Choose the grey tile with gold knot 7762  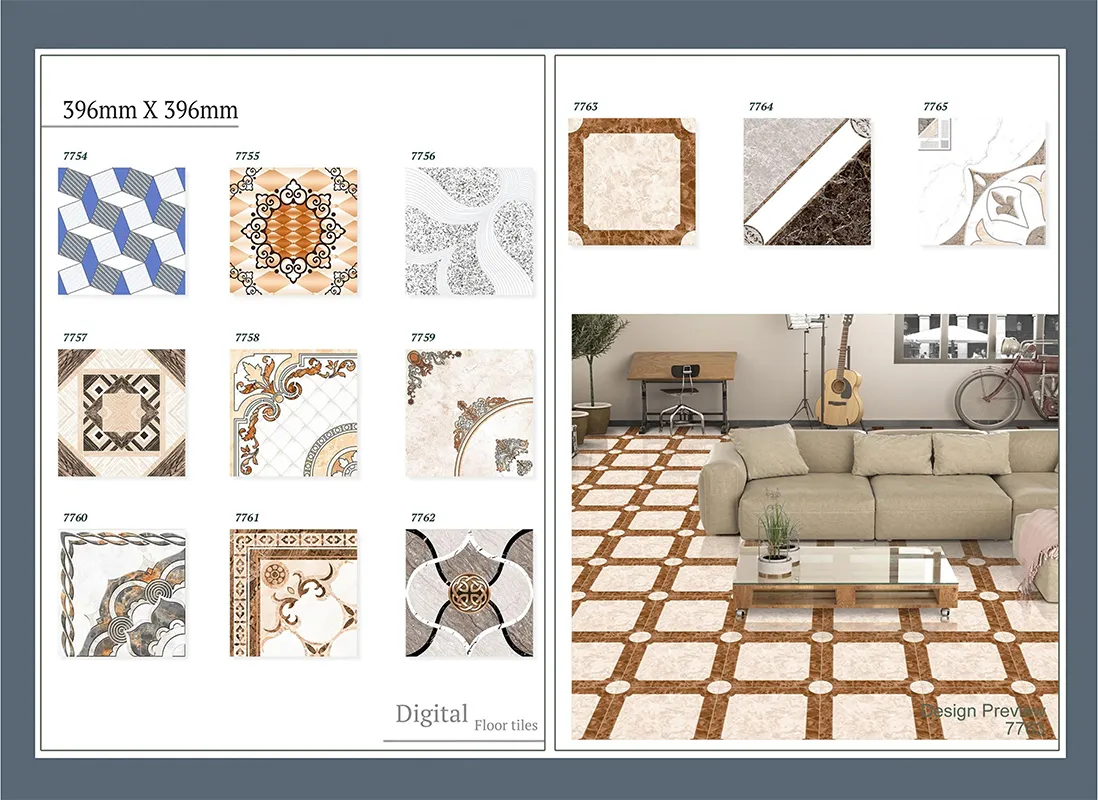click(x=469, y=593)
